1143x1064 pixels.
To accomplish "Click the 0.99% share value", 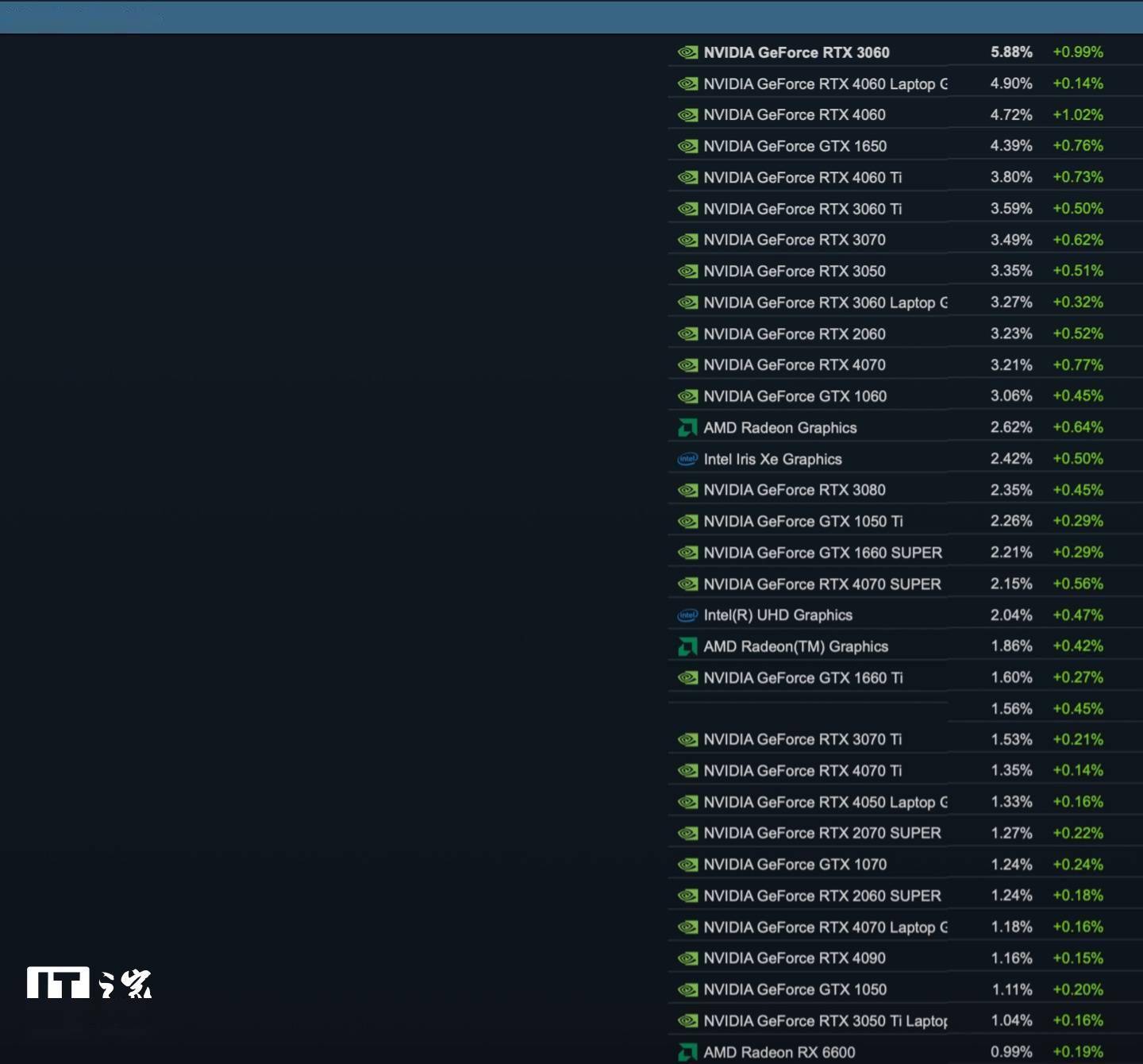I will tap(1011, 1052).
